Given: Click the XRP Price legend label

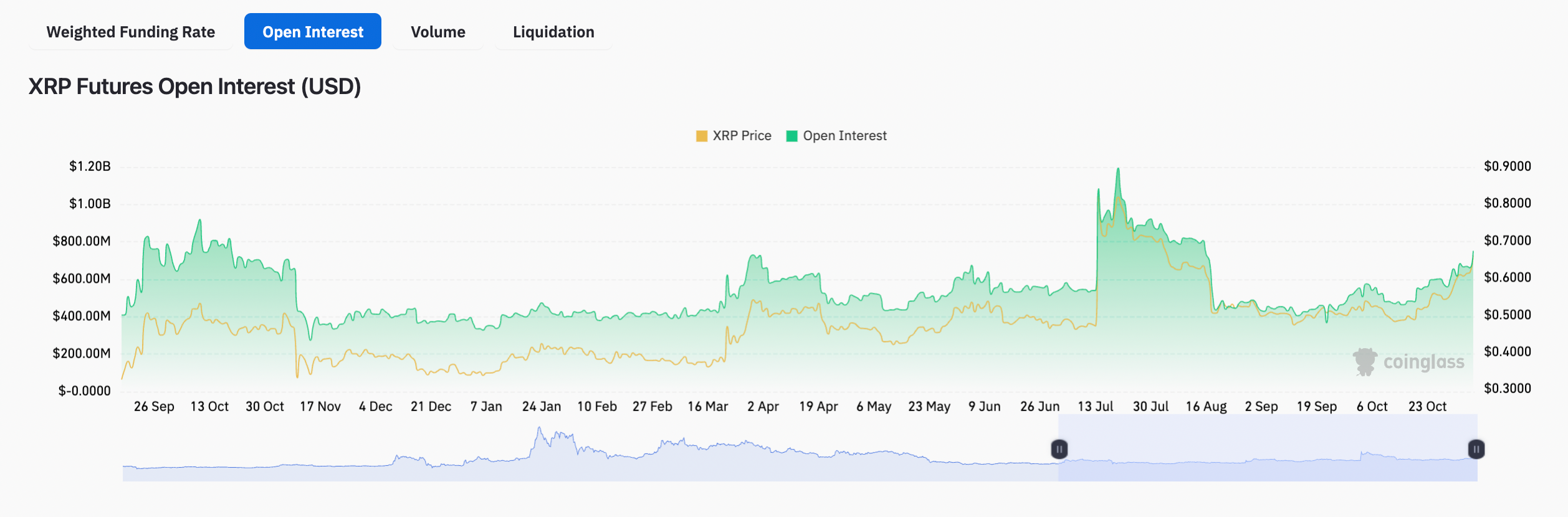Looking at the screenshot, I should [742, 135].
